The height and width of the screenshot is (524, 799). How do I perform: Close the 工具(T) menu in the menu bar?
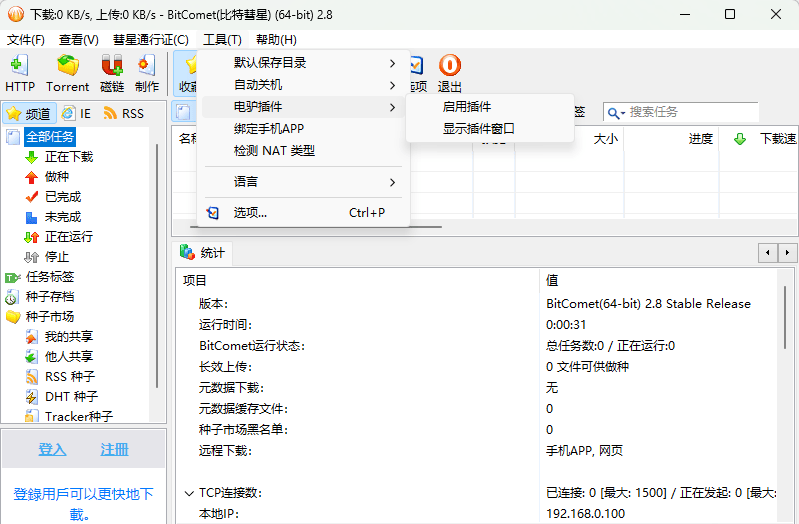[222, 40]
